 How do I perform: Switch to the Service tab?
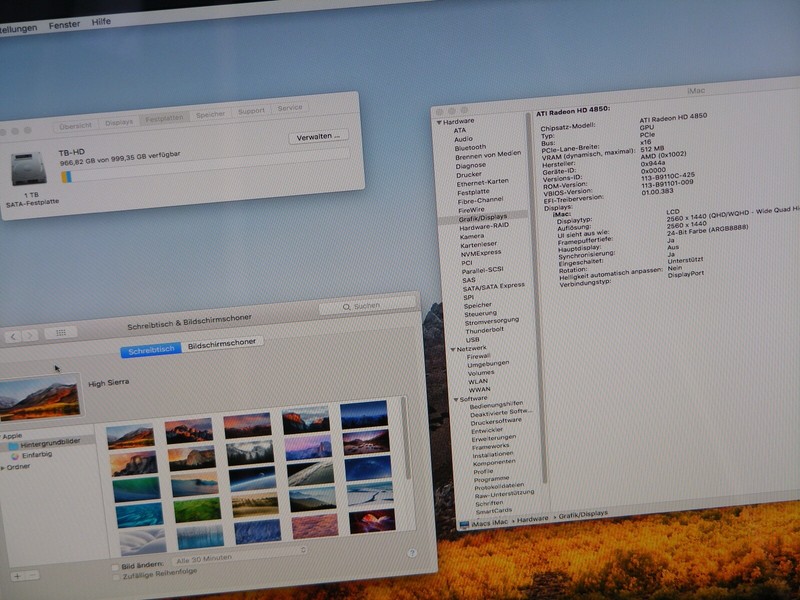point(290,108)
